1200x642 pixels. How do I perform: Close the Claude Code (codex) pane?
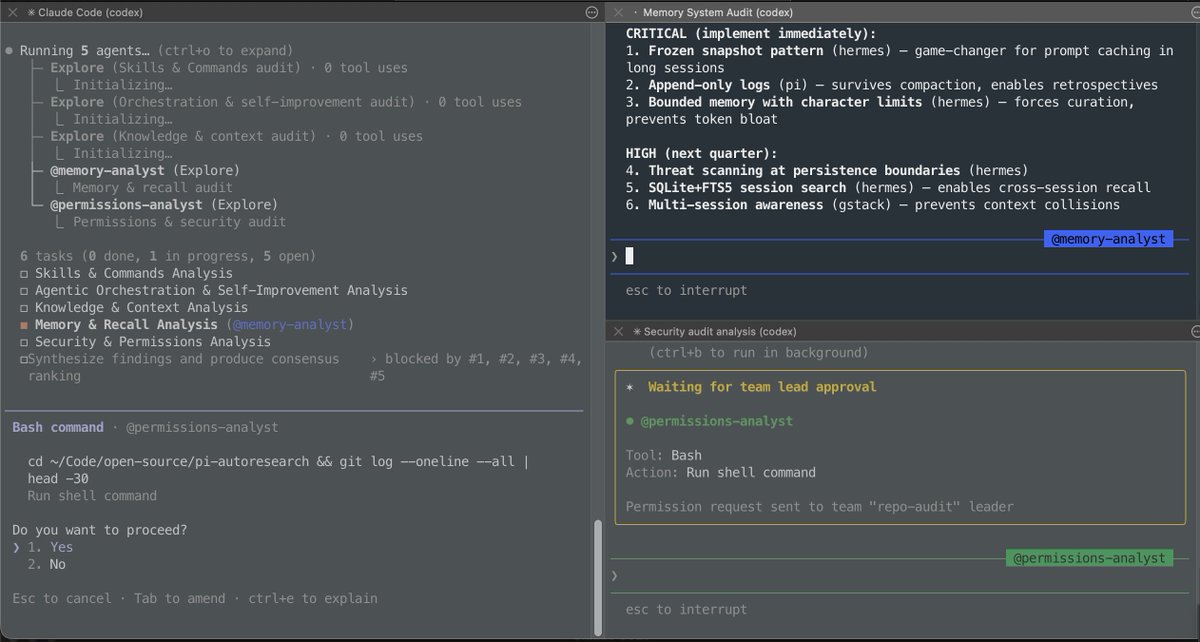tap(12, 12)
